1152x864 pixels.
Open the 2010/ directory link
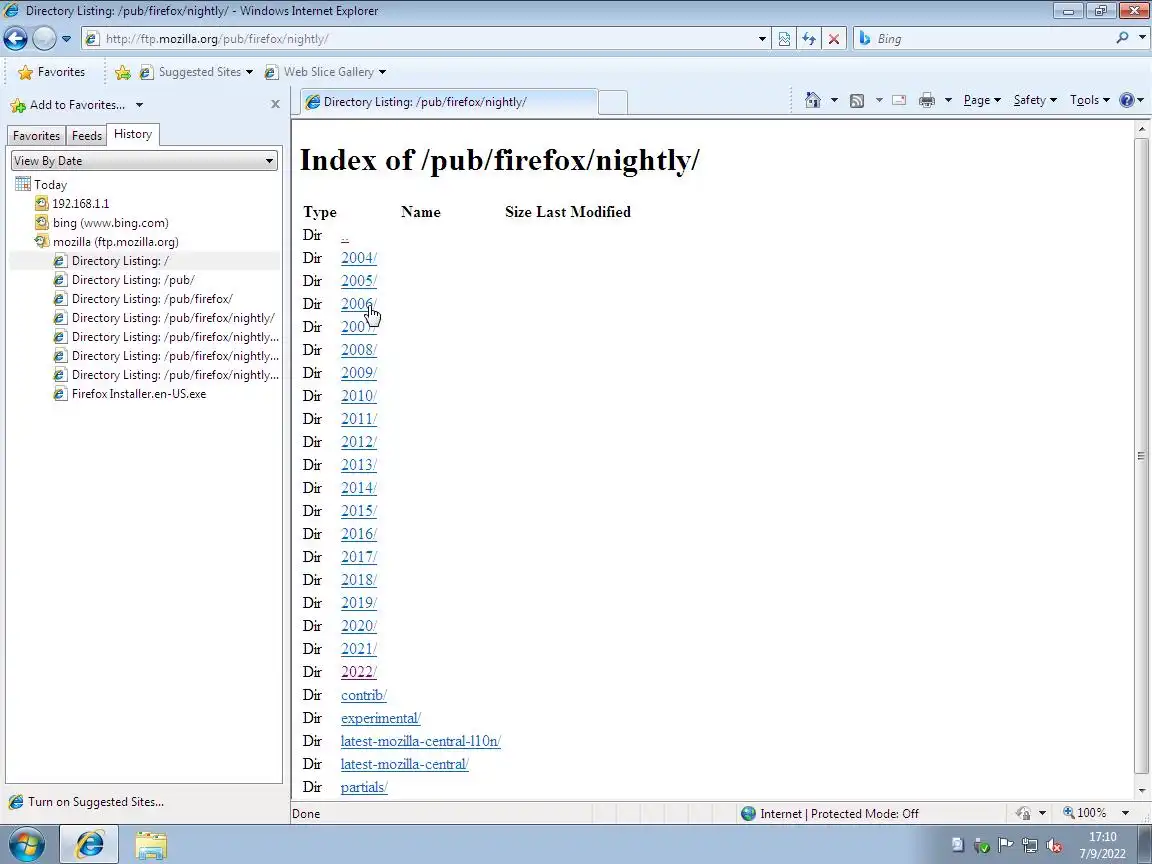point(359,396)
